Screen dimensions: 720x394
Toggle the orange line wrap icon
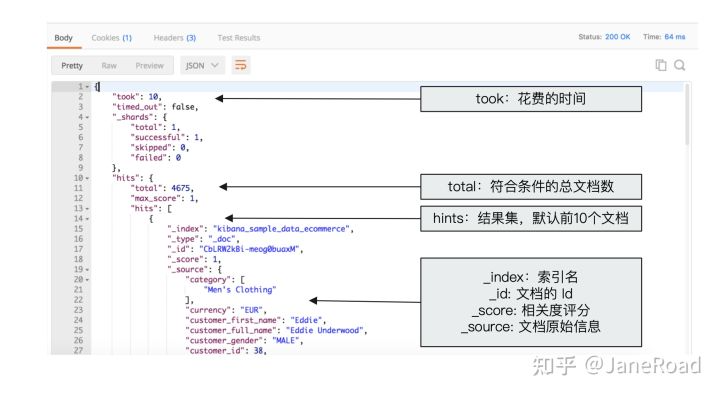[x=241, y=65]
